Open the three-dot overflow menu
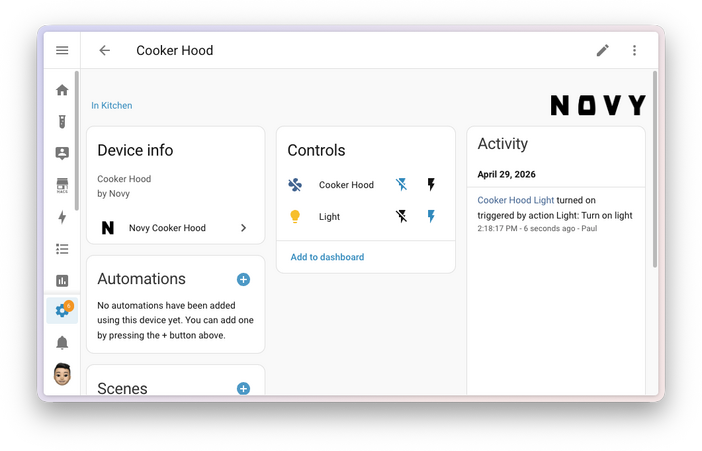The image size is (702, 451). [634, 50]
